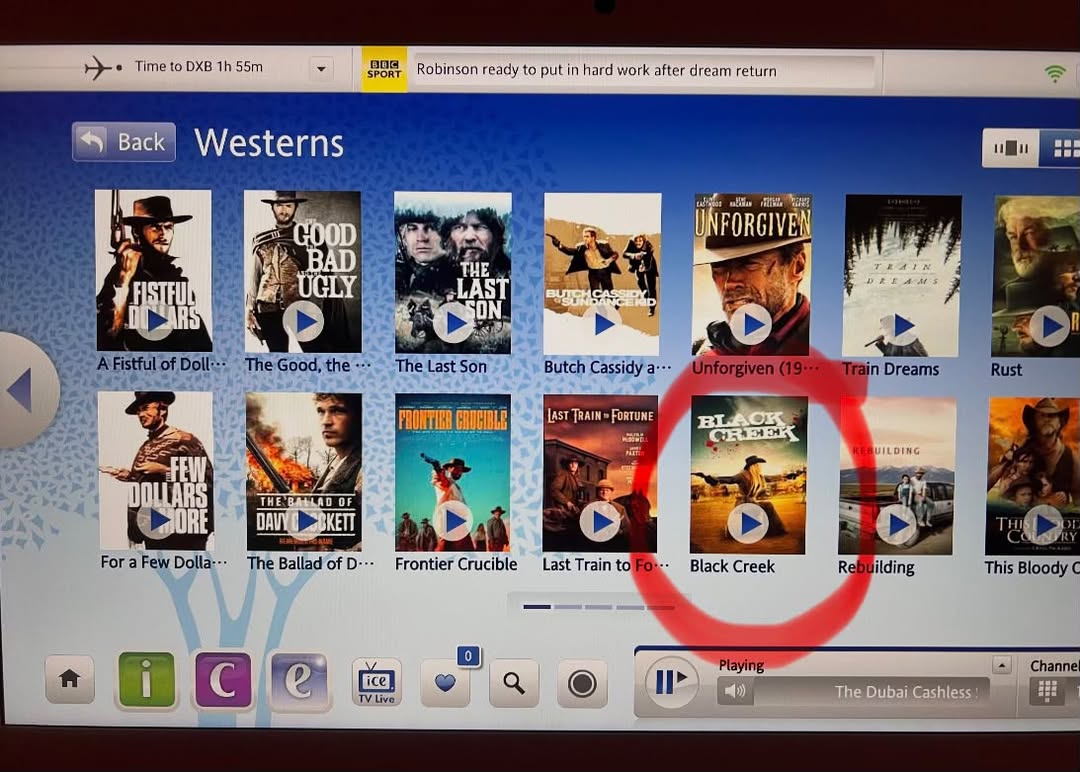Expand the Playing panel arrow
The width and height of the screenshot is (1080, 772).
coord(1001,665)
